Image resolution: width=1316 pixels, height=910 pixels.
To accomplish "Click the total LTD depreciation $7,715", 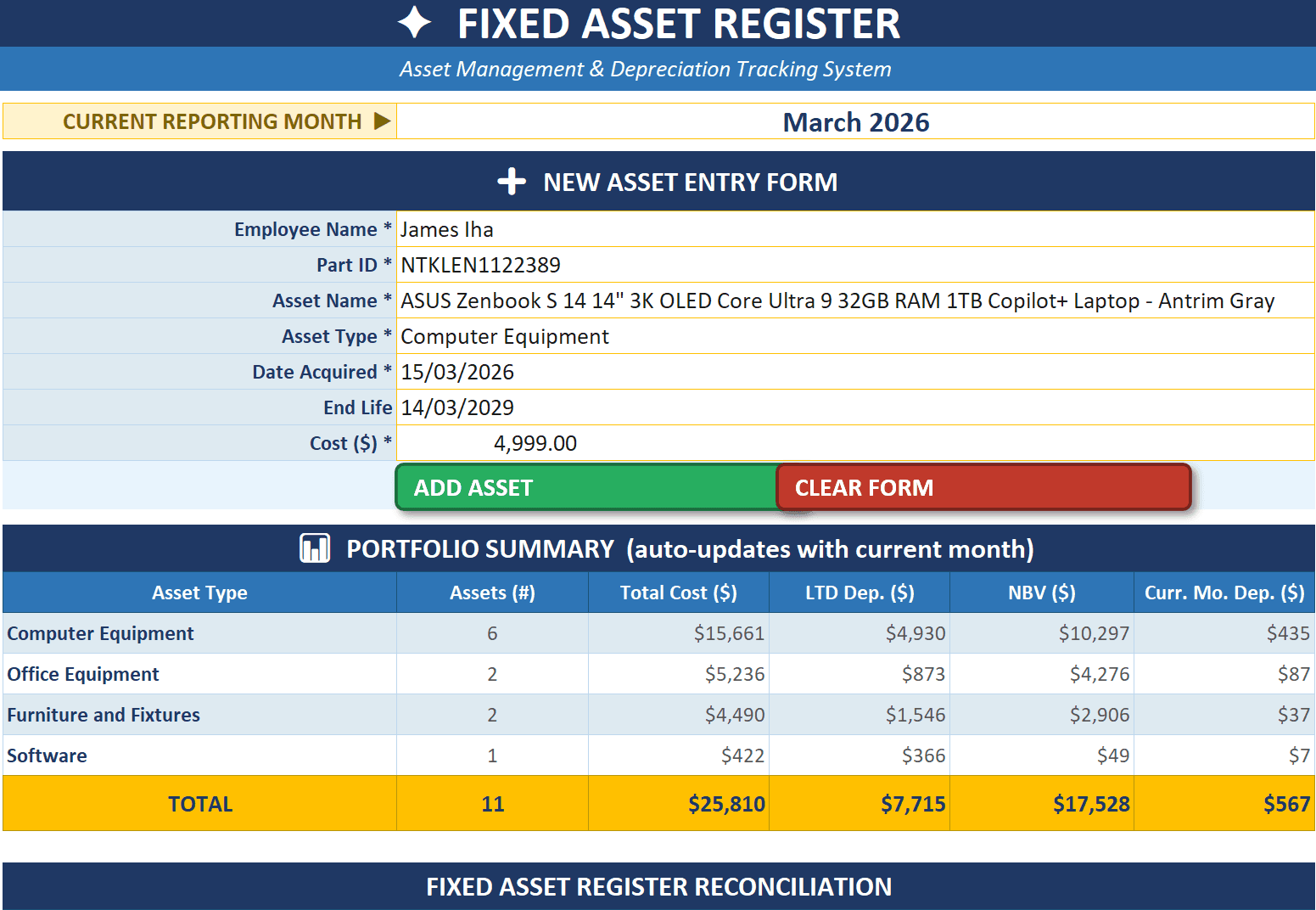I will pyautogui.click(x=860, y=803).
